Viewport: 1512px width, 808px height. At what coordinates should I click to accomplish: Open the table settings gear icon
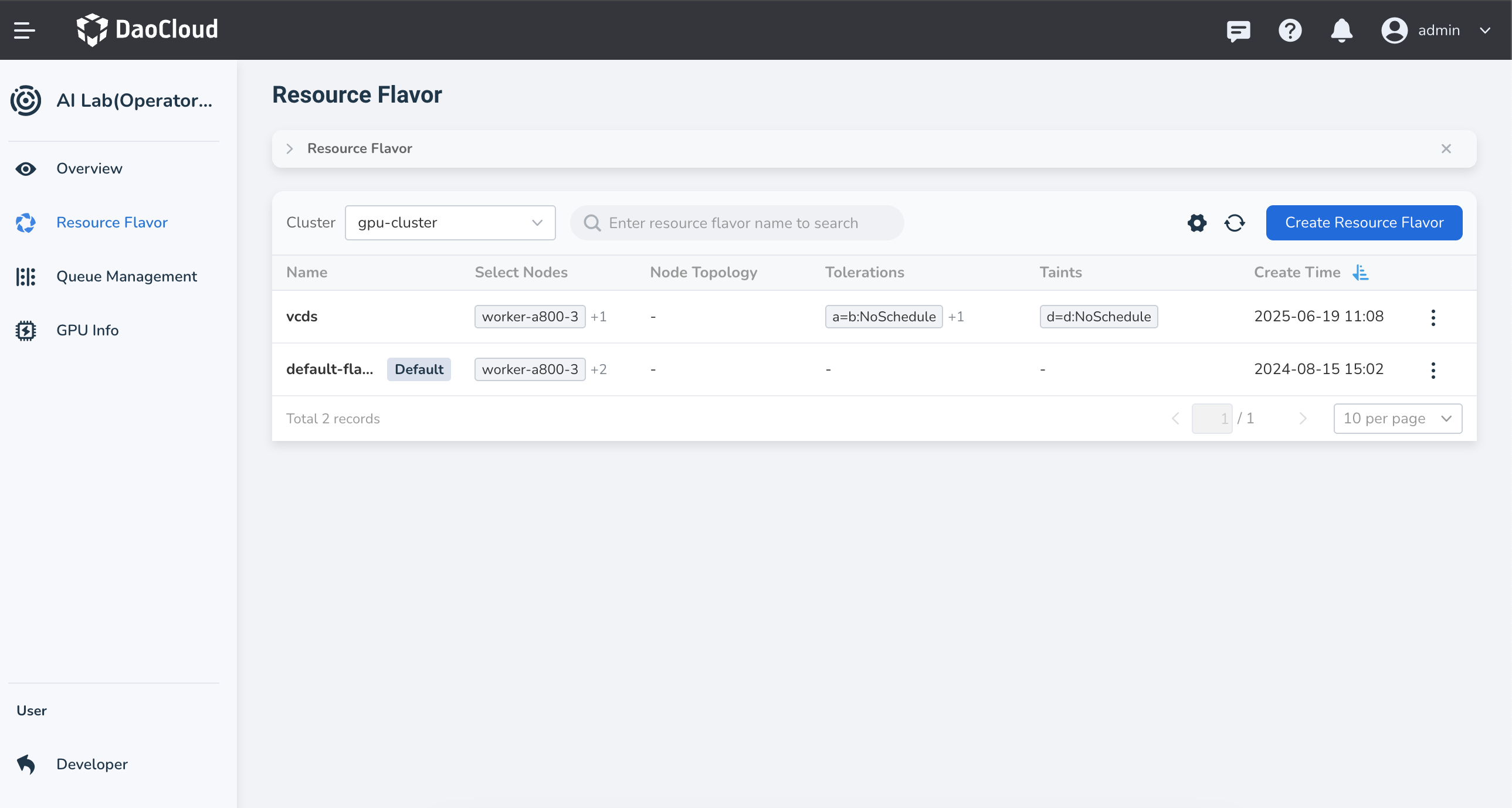point(1198,223)
